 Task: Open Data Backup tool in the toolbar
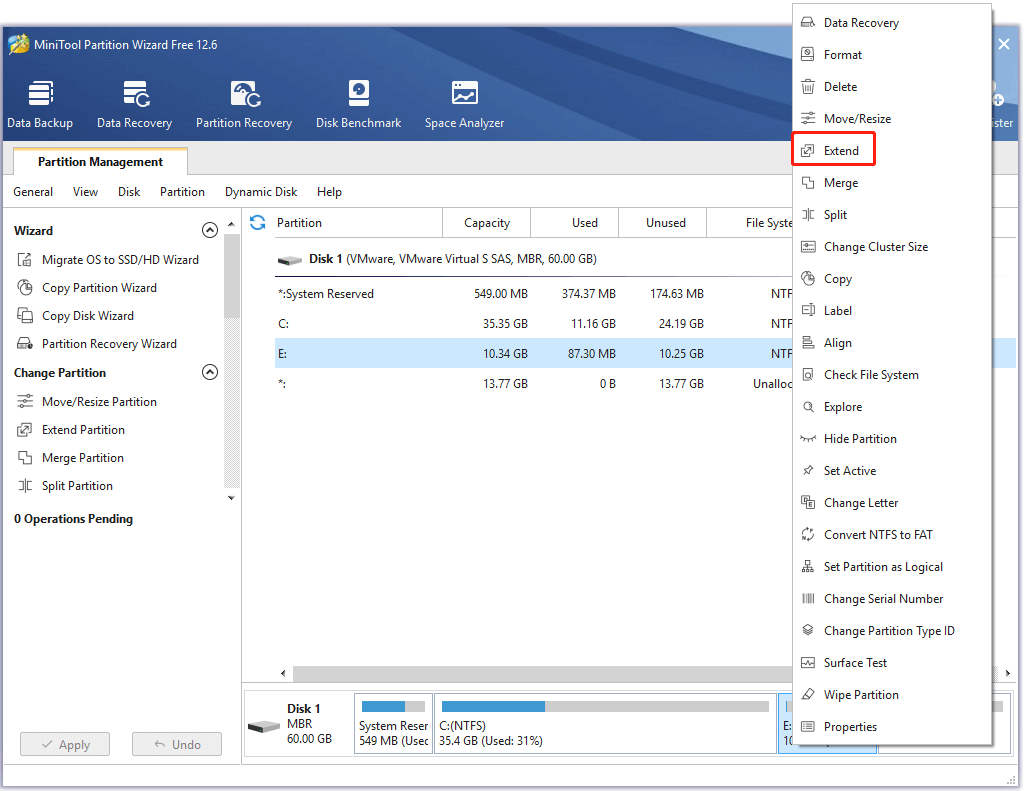pyautogui.click(x=40, y=104)
